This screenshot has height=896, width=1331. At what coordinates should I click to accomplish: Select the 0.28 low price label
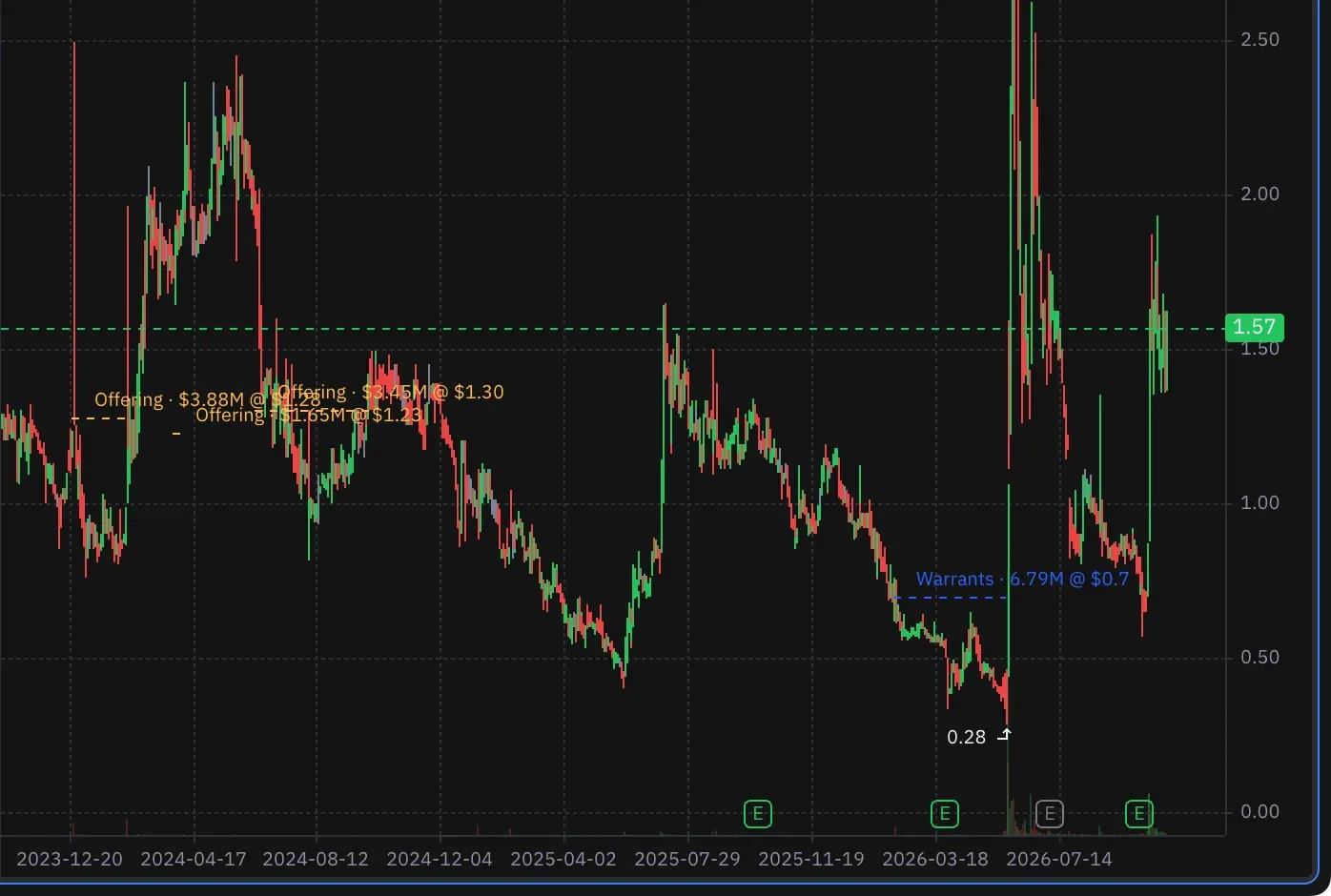click(966, 737)
